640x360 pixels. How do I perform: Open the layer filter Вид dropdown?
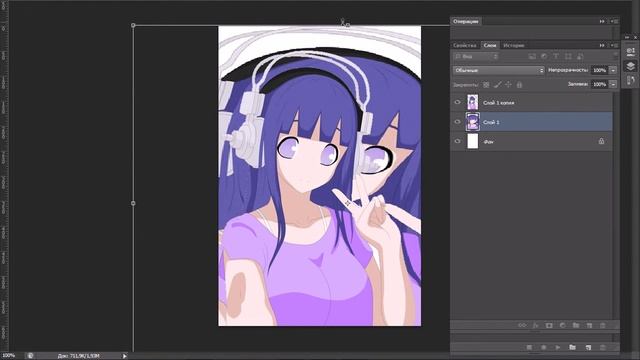(476, 56)
